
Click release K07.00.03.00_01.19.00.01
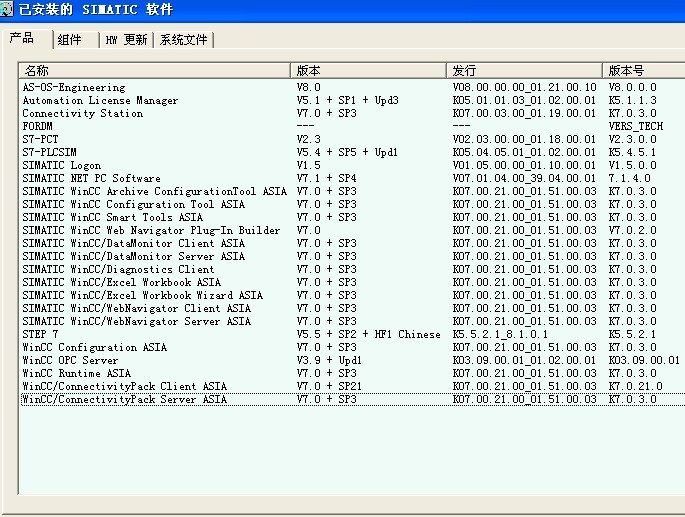[x=525, y=114]
